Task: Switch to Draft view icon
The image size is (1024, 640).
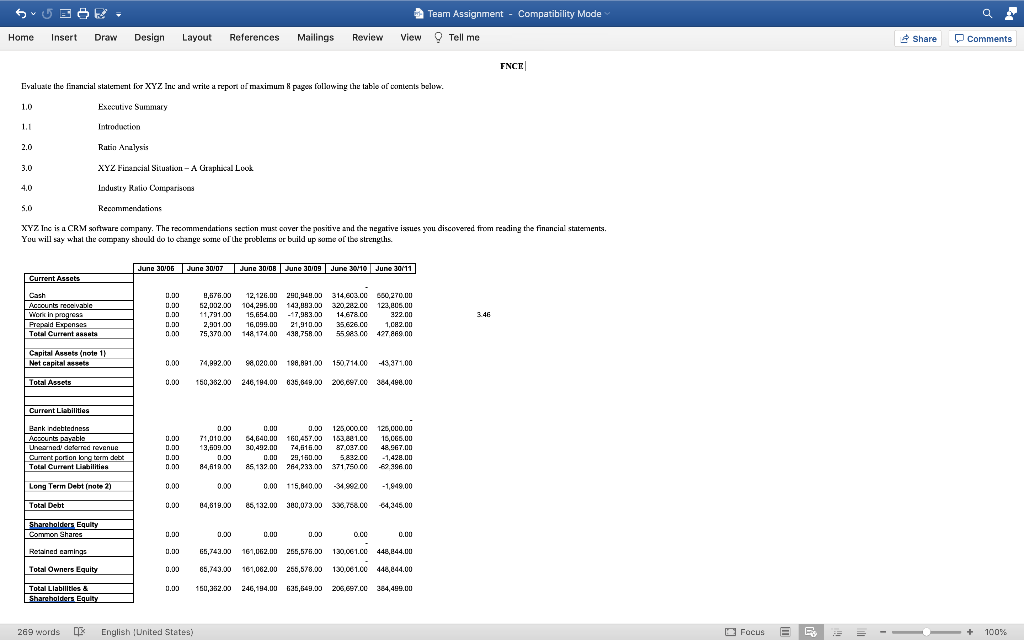Action: (x=861, y=632)
